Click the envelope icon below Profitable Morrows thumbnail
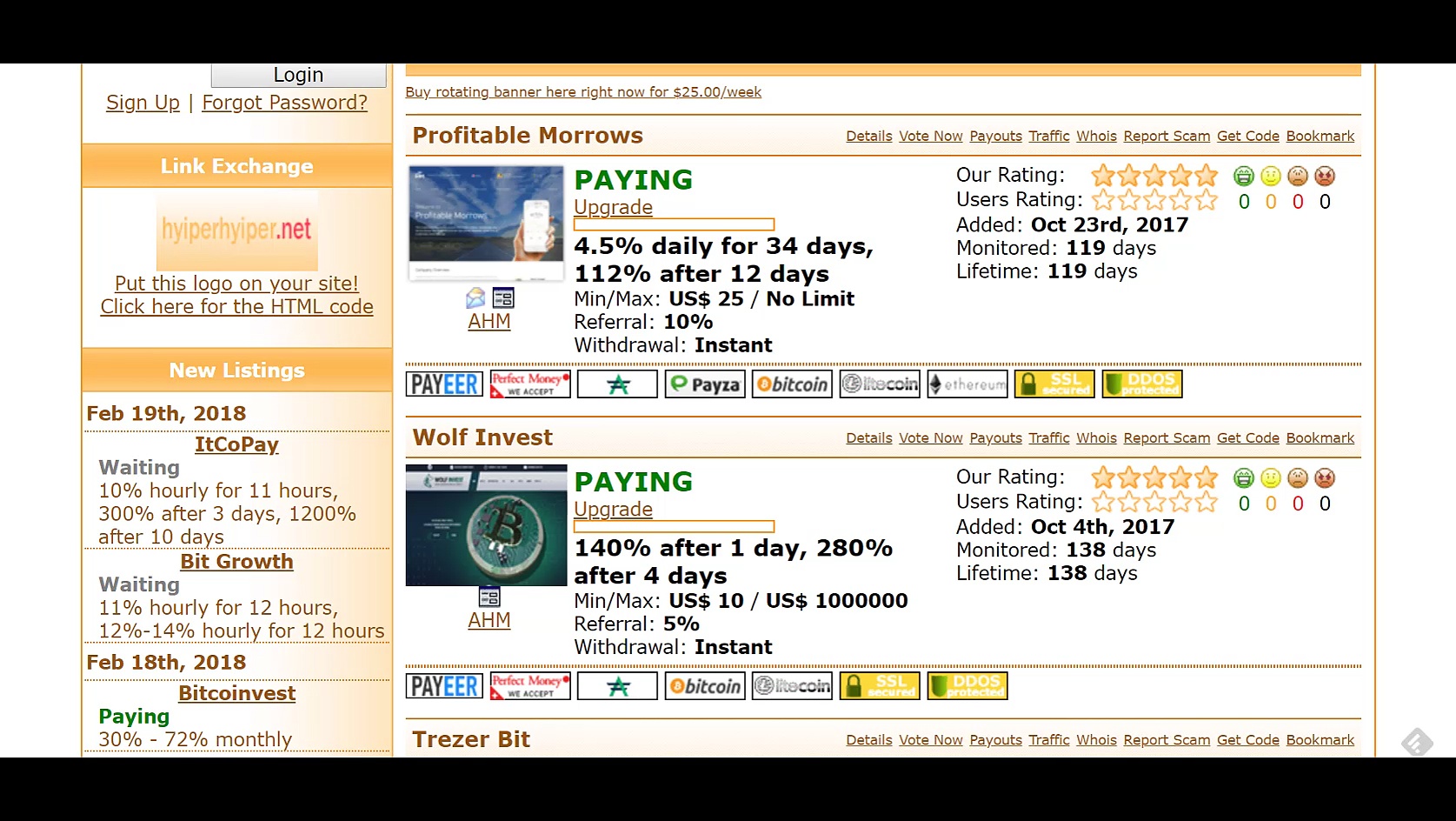The image size is (1456, 821). tap(475, 298)
